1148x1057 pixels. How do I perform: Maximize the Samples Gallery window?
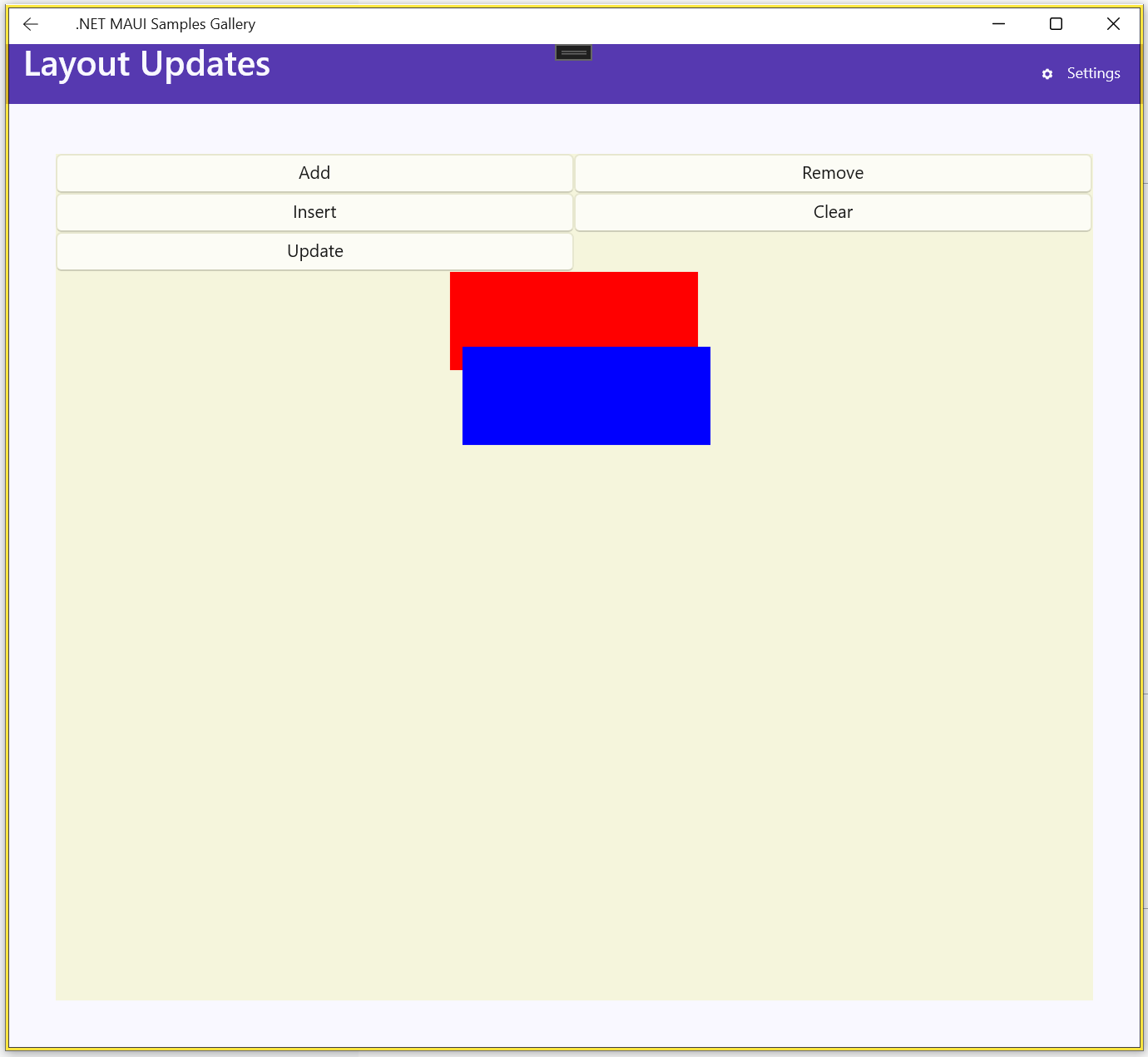pyautogui.click(x=1056, y=24)
